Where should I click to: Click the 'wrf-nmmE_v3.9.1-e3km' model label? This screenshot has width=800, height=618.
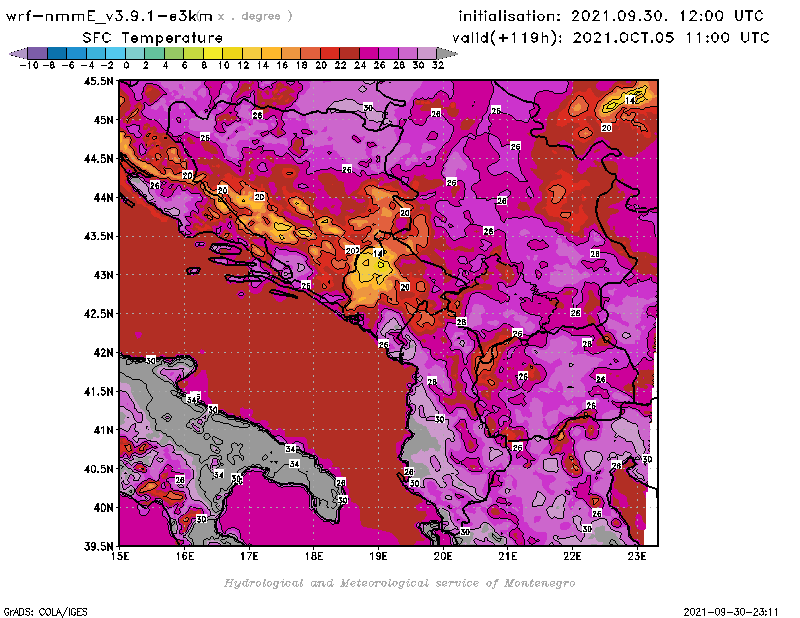tap(109, 16)
